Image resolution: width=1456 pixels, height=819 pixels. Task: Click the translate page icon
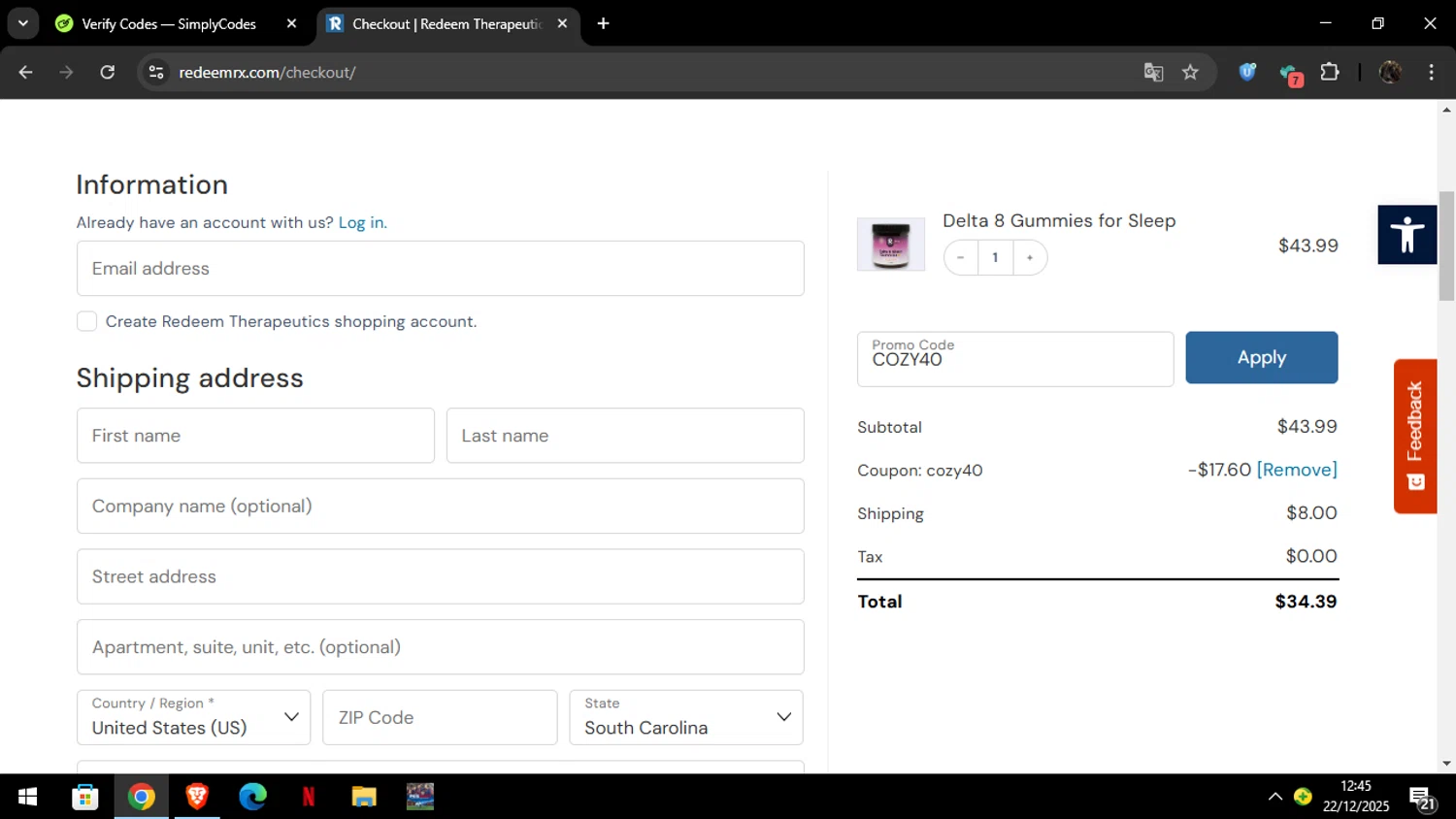[x=1153, y=73]
